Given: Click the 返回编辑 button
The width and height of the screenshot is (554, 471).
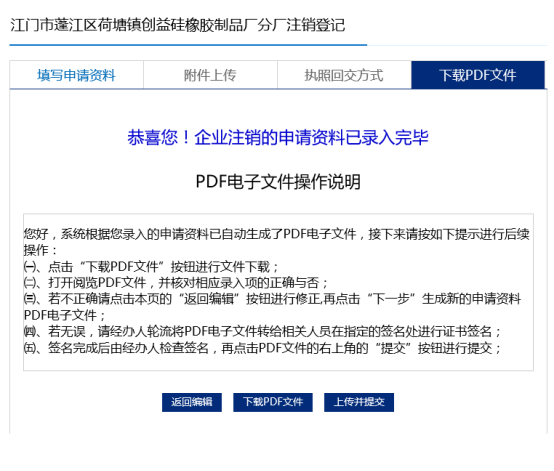Looking at the screenshot, I should tap(192, 402).
